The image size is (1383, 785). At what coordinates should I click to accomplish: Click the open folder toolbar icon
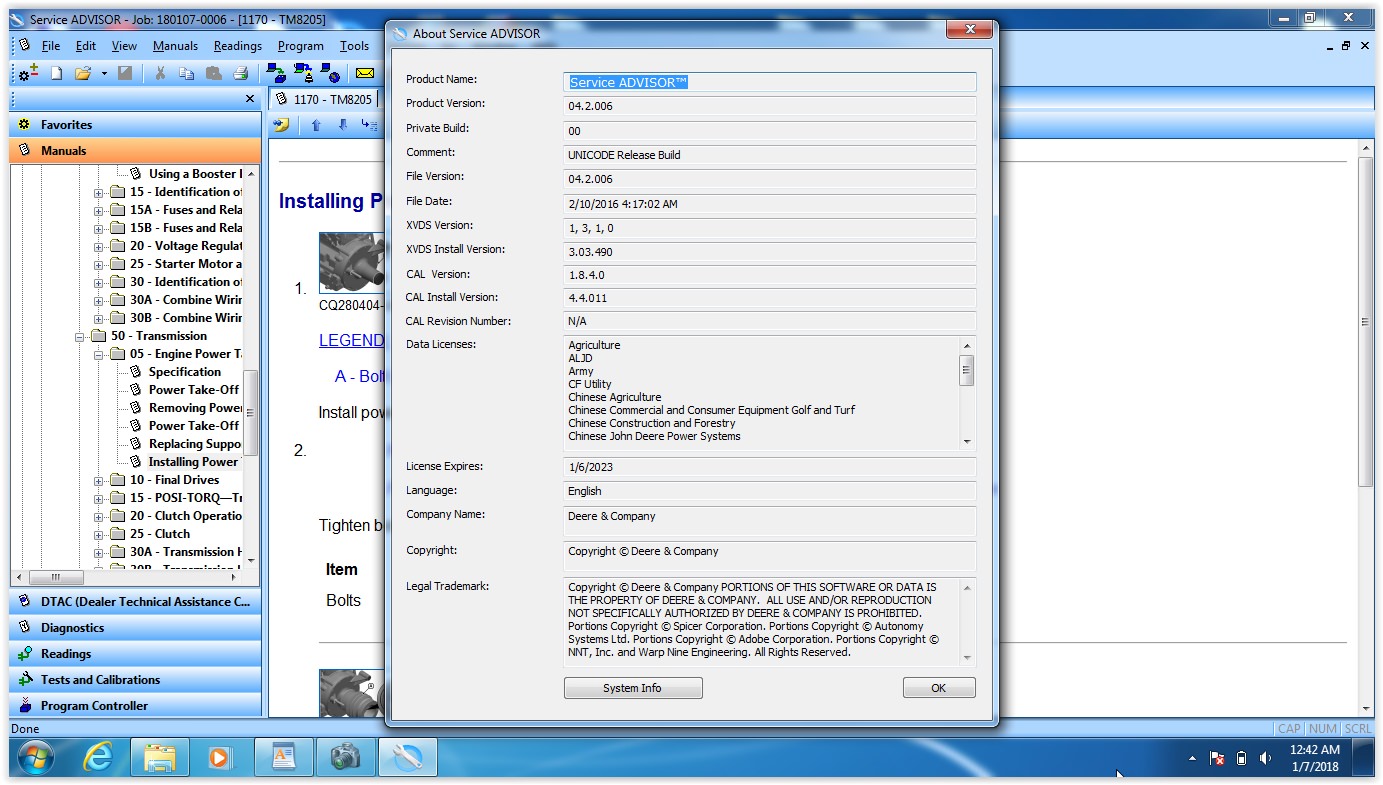(83, 73)
